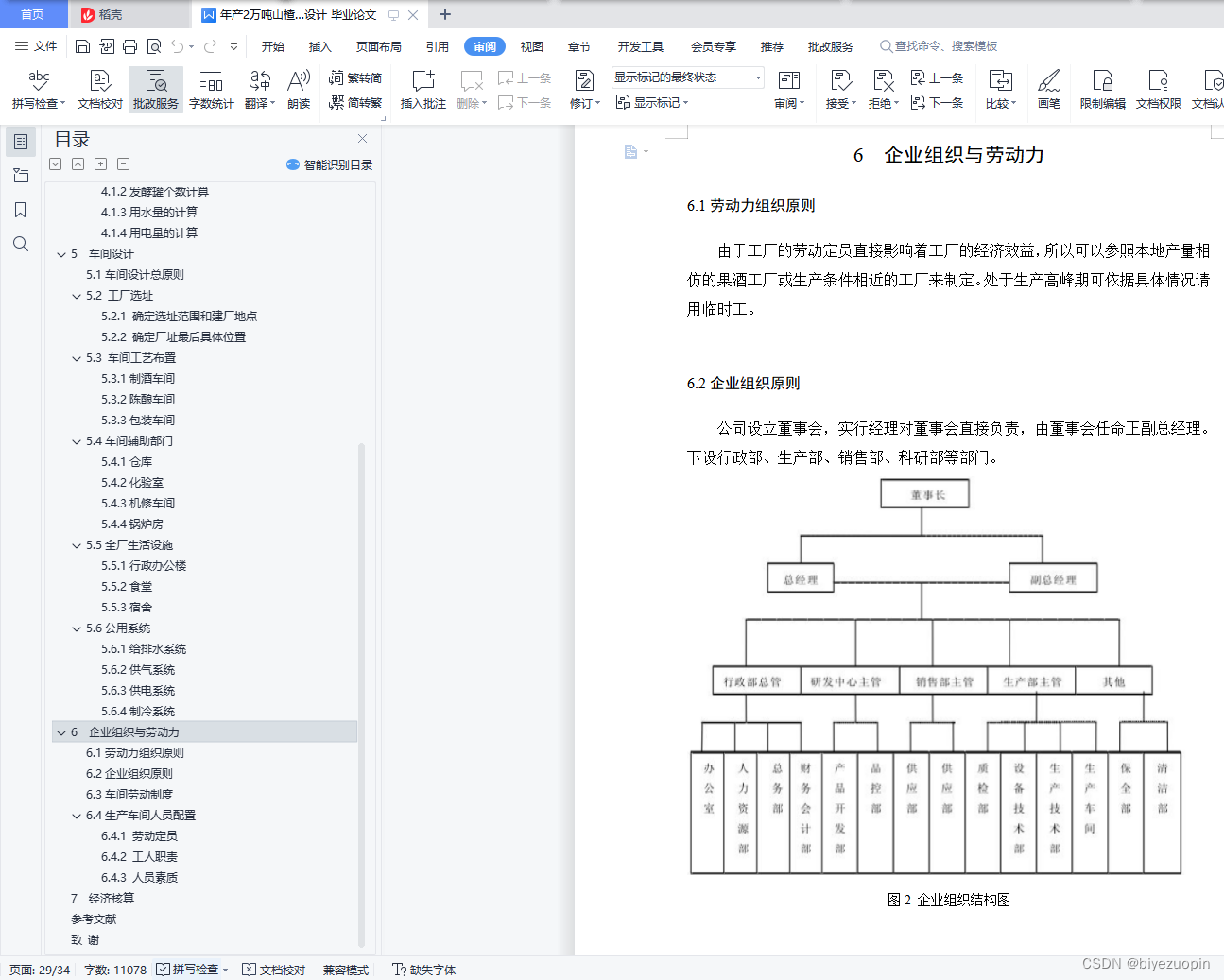Open the 显示标记的最终状态 dropdown
Screen dimensions: 1224x980
pyautogui.click(x=687, y=77)
